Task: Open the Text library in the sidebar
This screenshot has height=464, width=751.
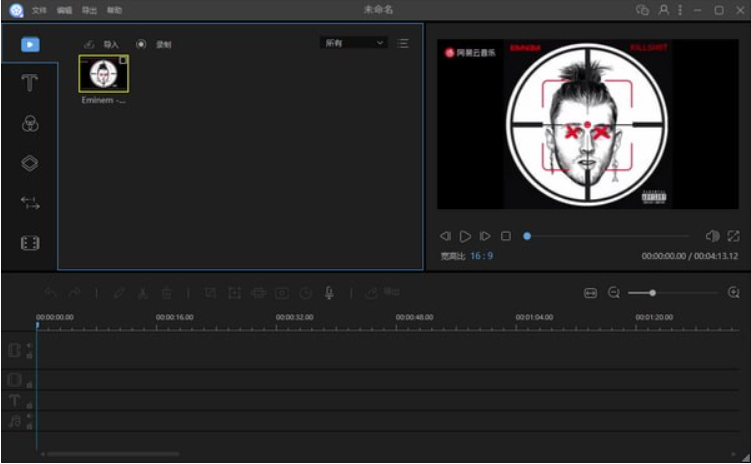Action: point(29,83)
